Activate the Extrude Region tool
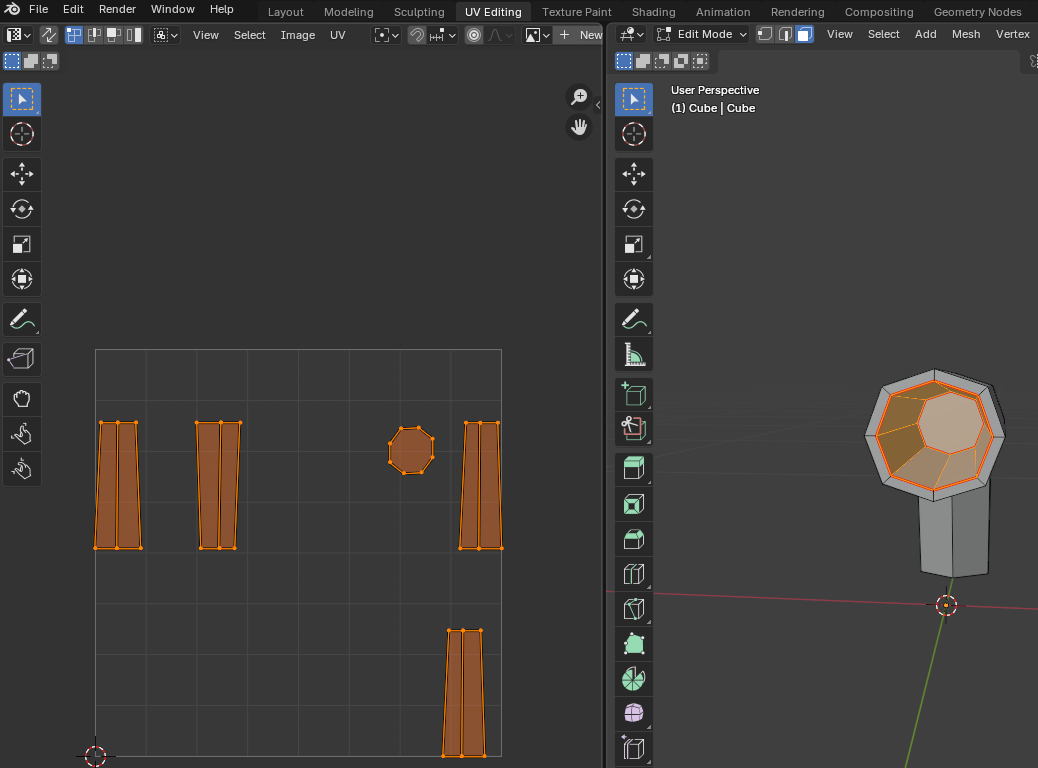This screenshot has height=768, width=1038. click(633, 467)
